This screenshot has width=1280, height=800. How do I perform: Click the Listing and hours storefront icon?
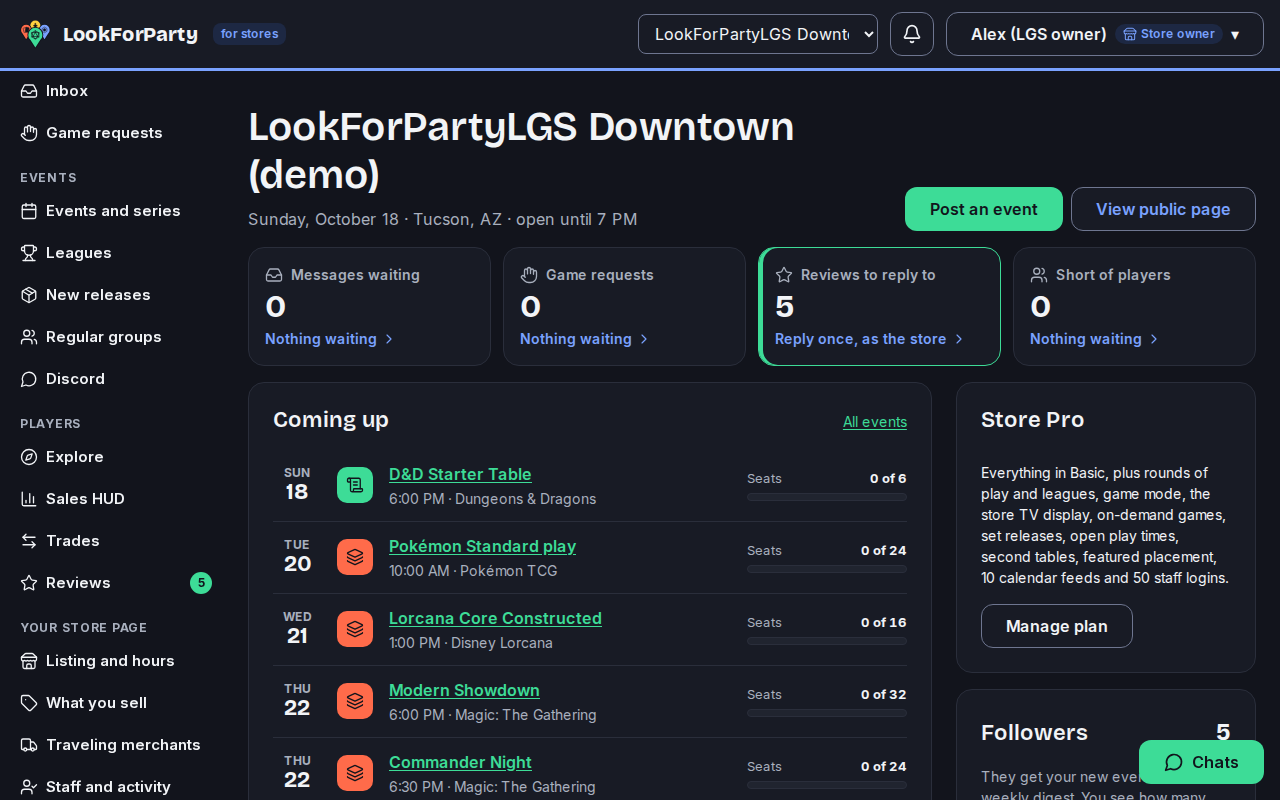point(29,661)
